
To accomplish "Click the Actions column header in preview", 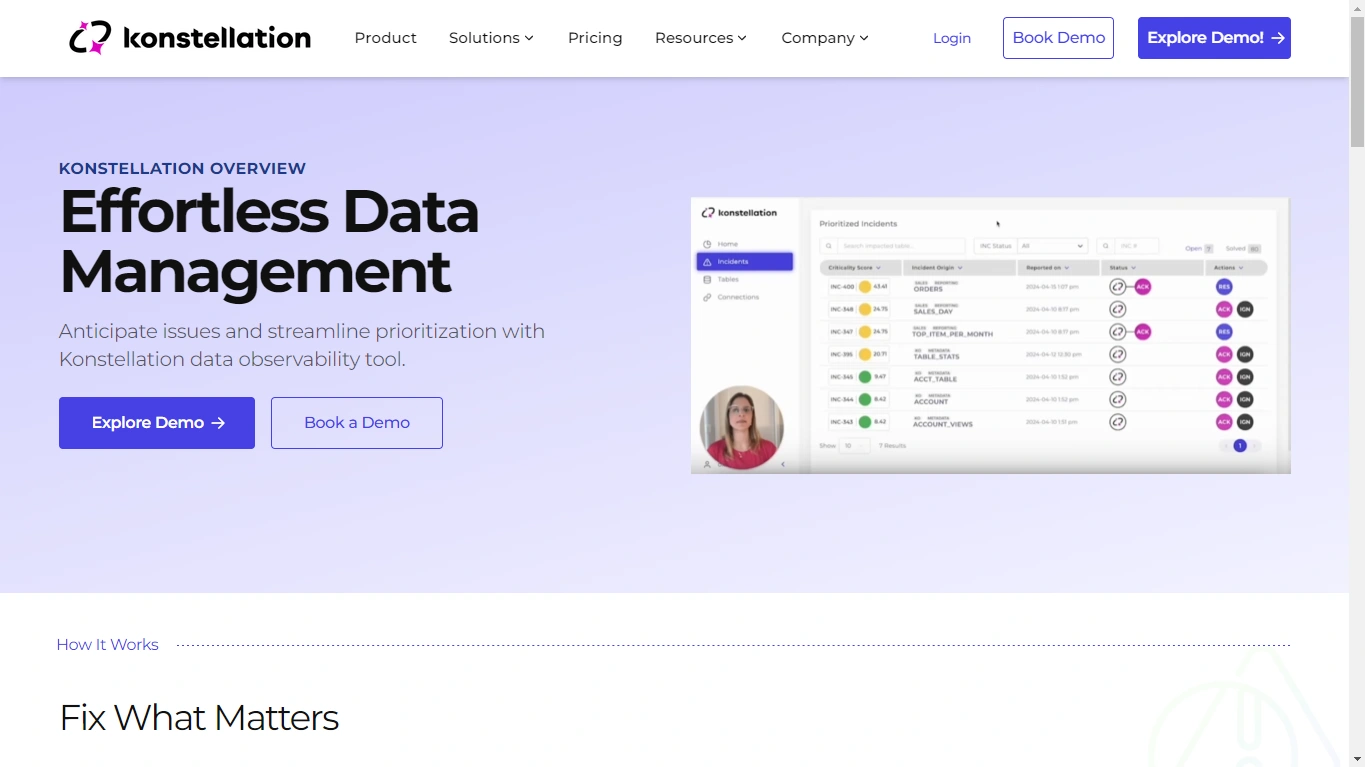I will click(1237, 268).
